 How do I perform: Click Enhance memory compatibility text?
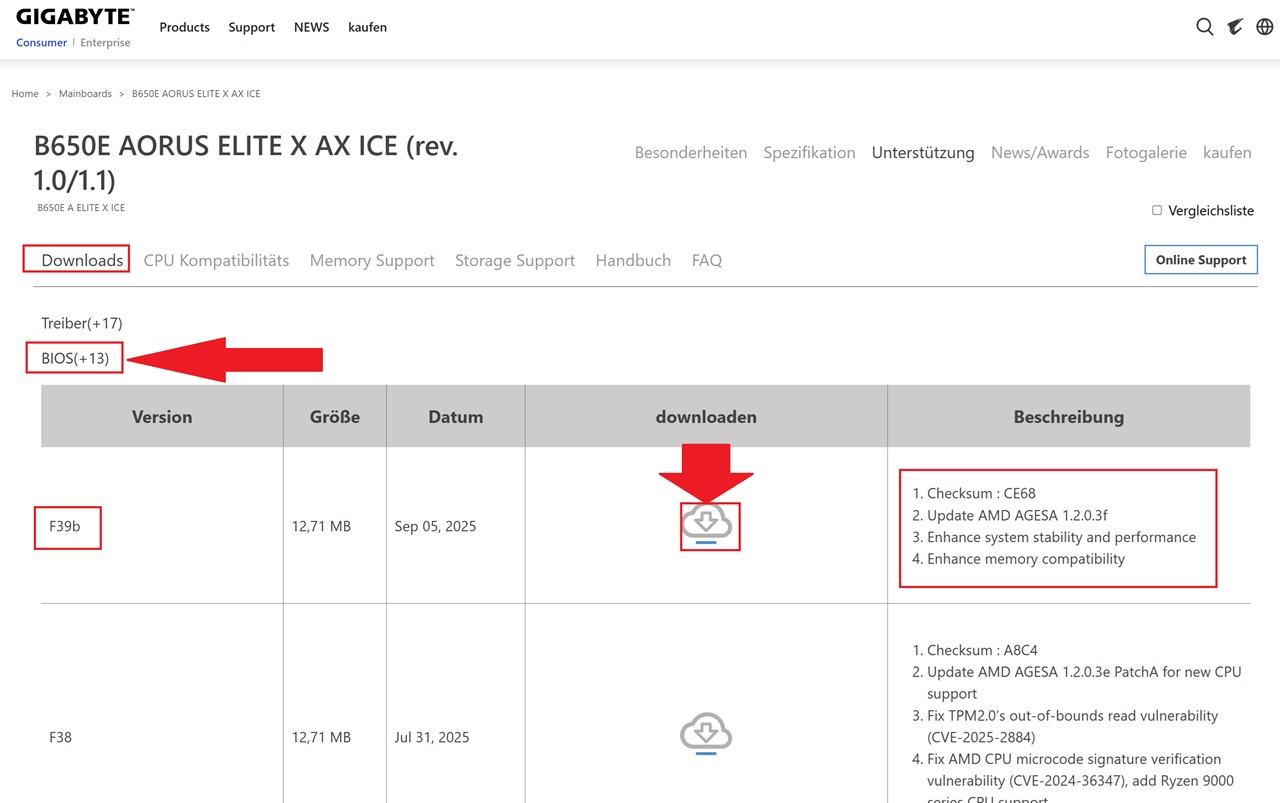[x=1026, y=559]
